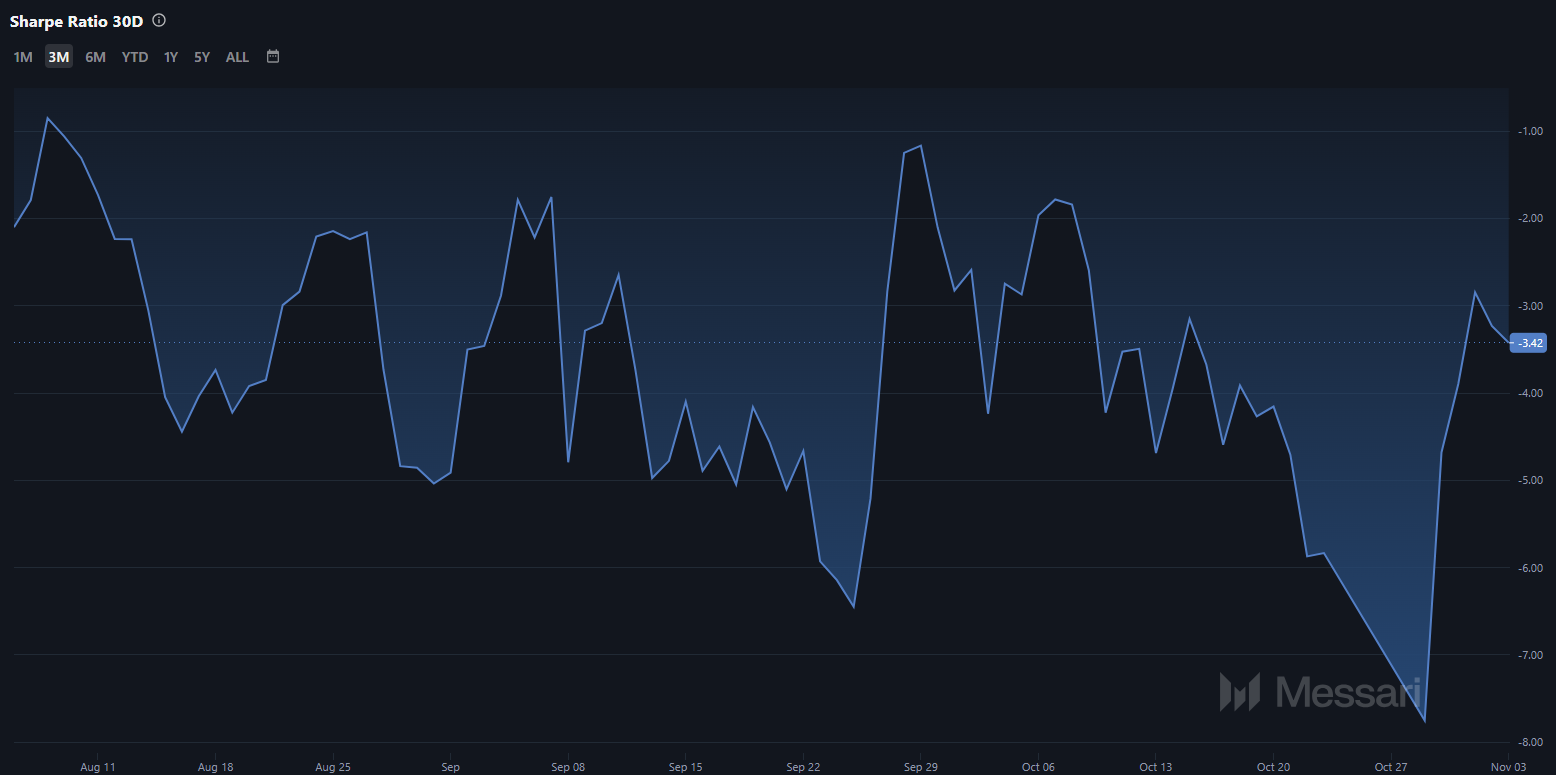Click the Sep 29 x-axis label
This screenshot has height=775, width=1556.
pos(920,767)
